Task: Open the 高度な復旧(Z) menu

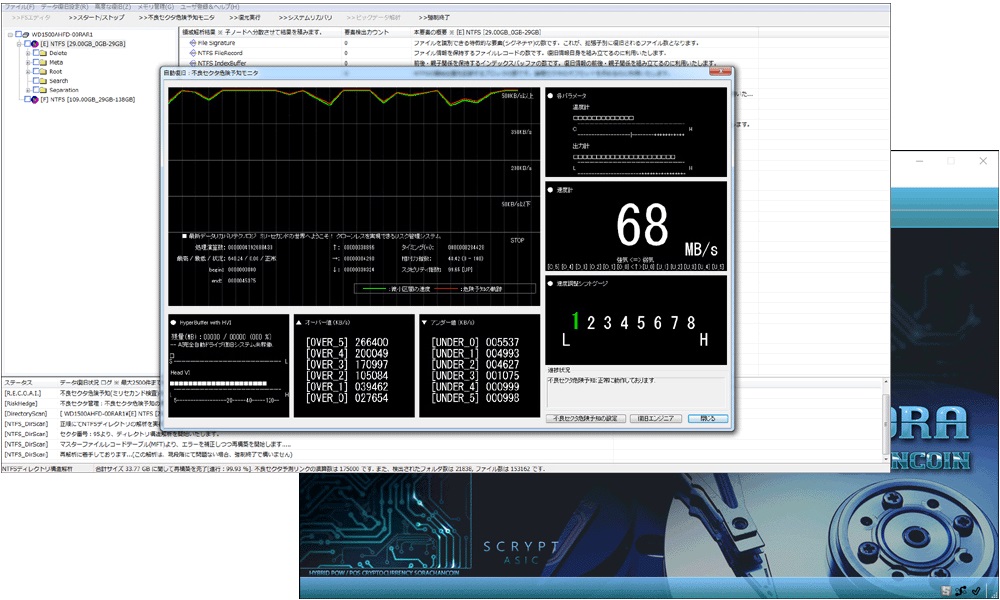Action: [x=113, y=7]
